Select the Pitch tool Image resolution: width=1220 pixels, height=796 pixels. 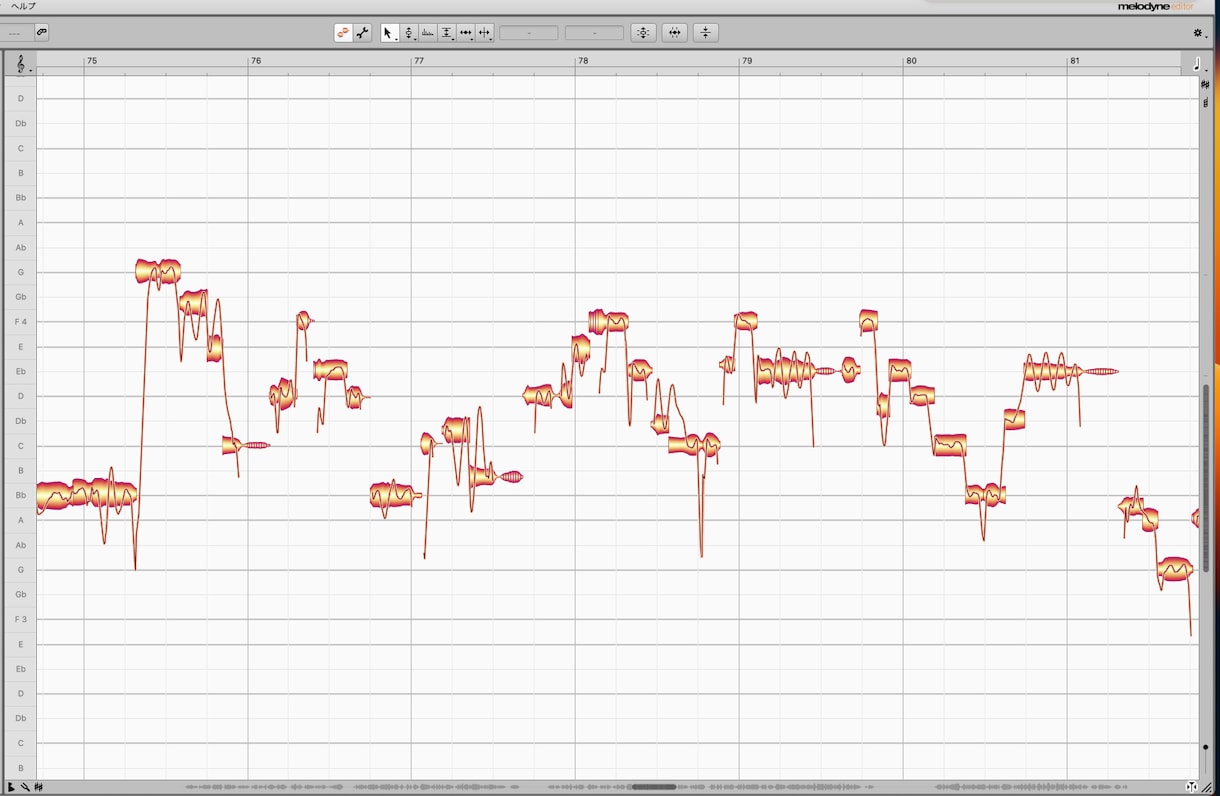pos(408,33)
